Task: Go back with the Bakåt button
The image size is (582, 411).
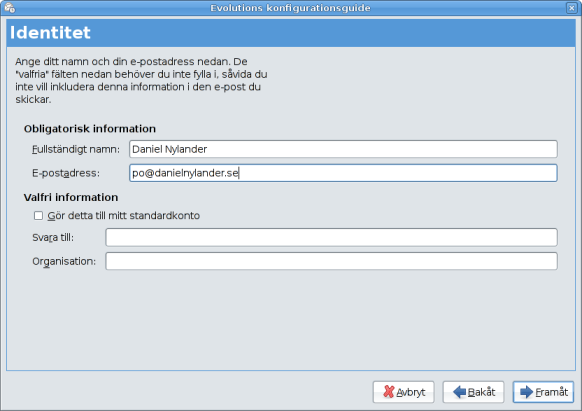Action: [x=473, y=392]
